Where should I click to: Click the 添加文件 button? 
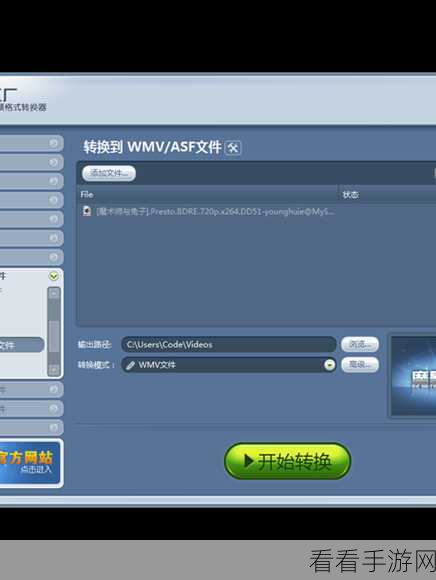[x=109, y=173]
